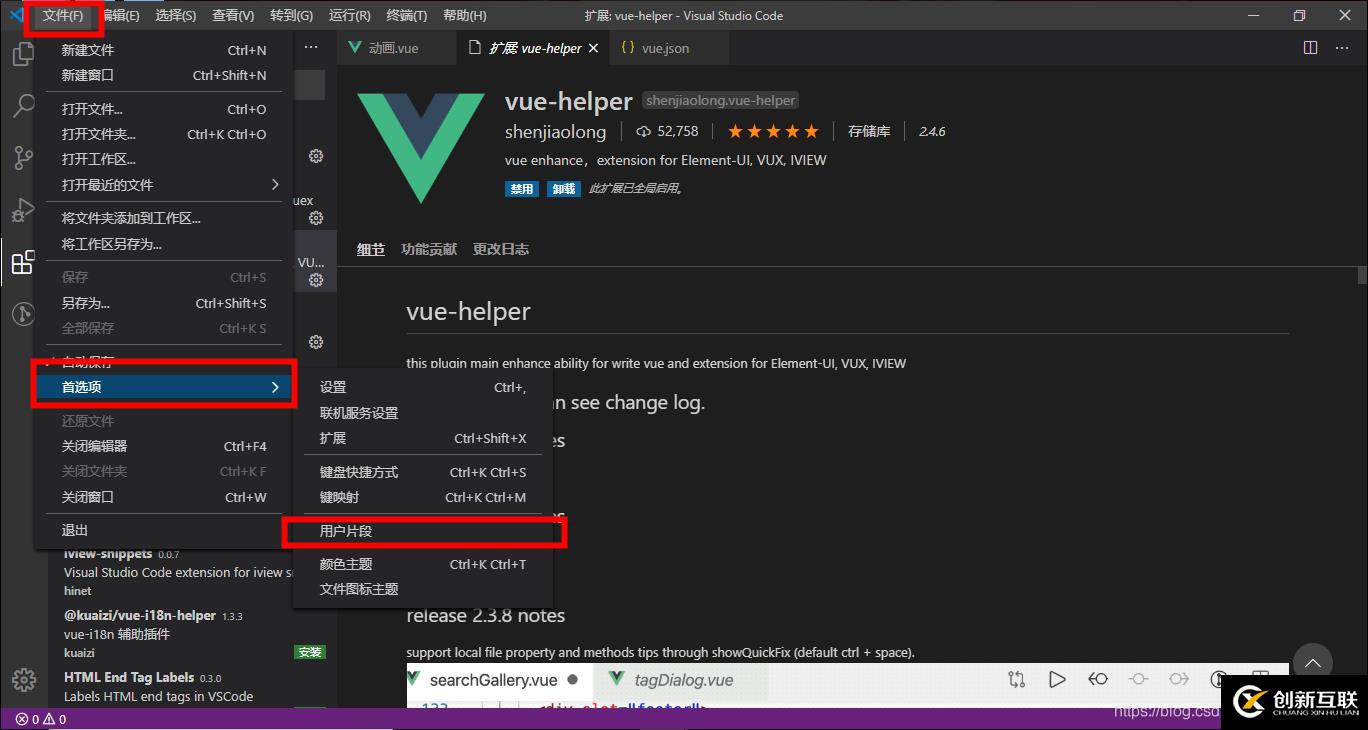
Task: Click the split editor icon
Action: pos(1310,47)
